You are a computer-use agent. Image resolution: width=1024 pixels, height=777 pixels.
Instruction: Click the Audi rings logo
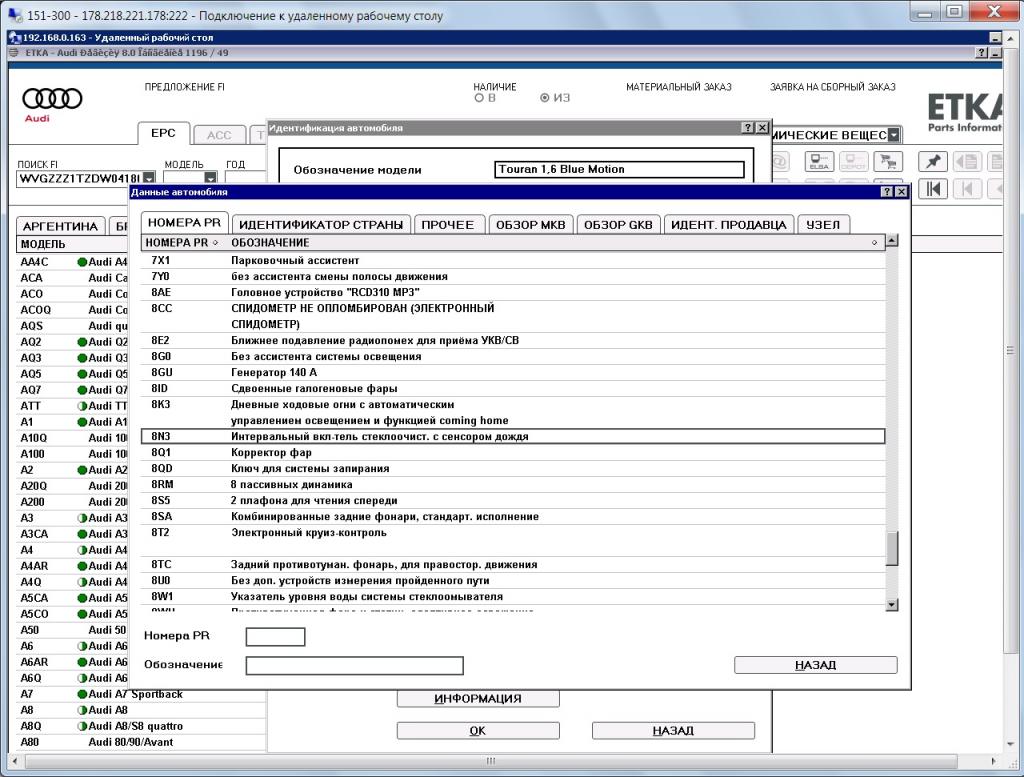pos(52,99)
